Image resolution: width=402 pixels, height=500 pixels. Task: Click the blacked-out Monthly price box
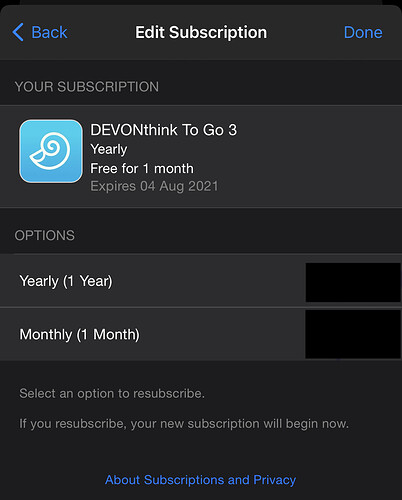click(x=353, y=334)
